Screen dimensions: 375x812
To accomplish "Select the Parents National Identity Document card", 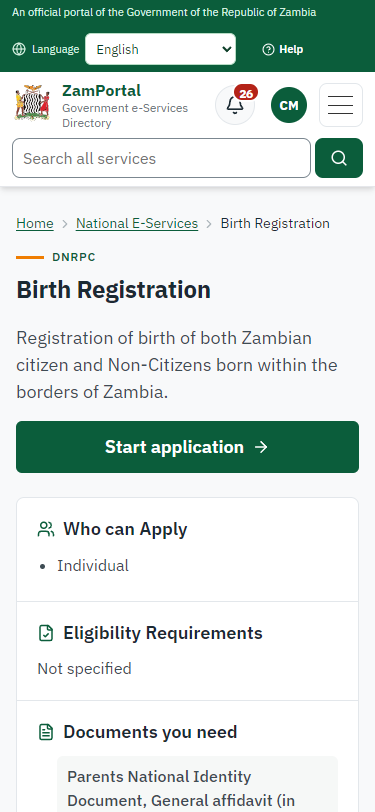I will click(x=197, y=784).
